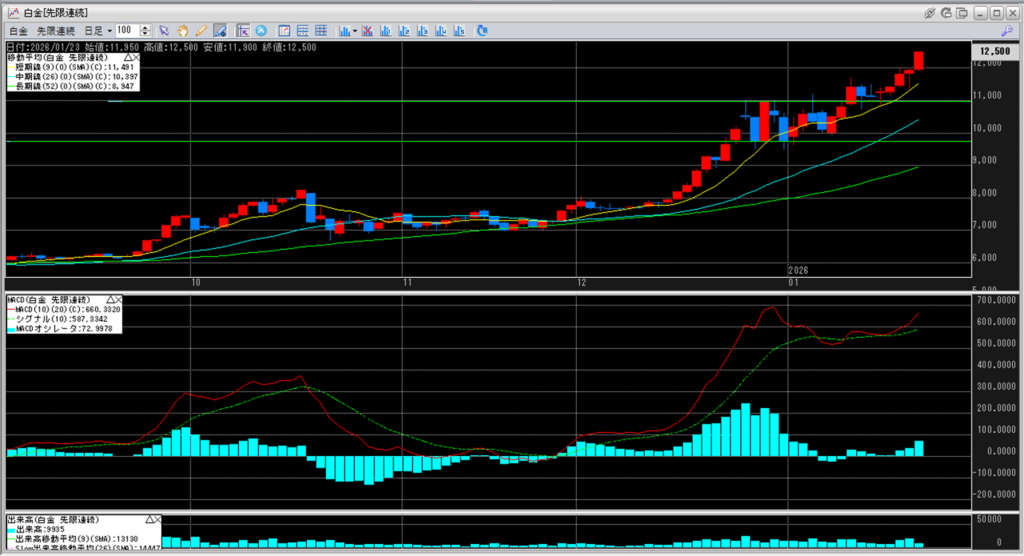The width and height of the screenshot is (1024, 556).
Task: Close the MACD legend box
Action: (116, 299)
